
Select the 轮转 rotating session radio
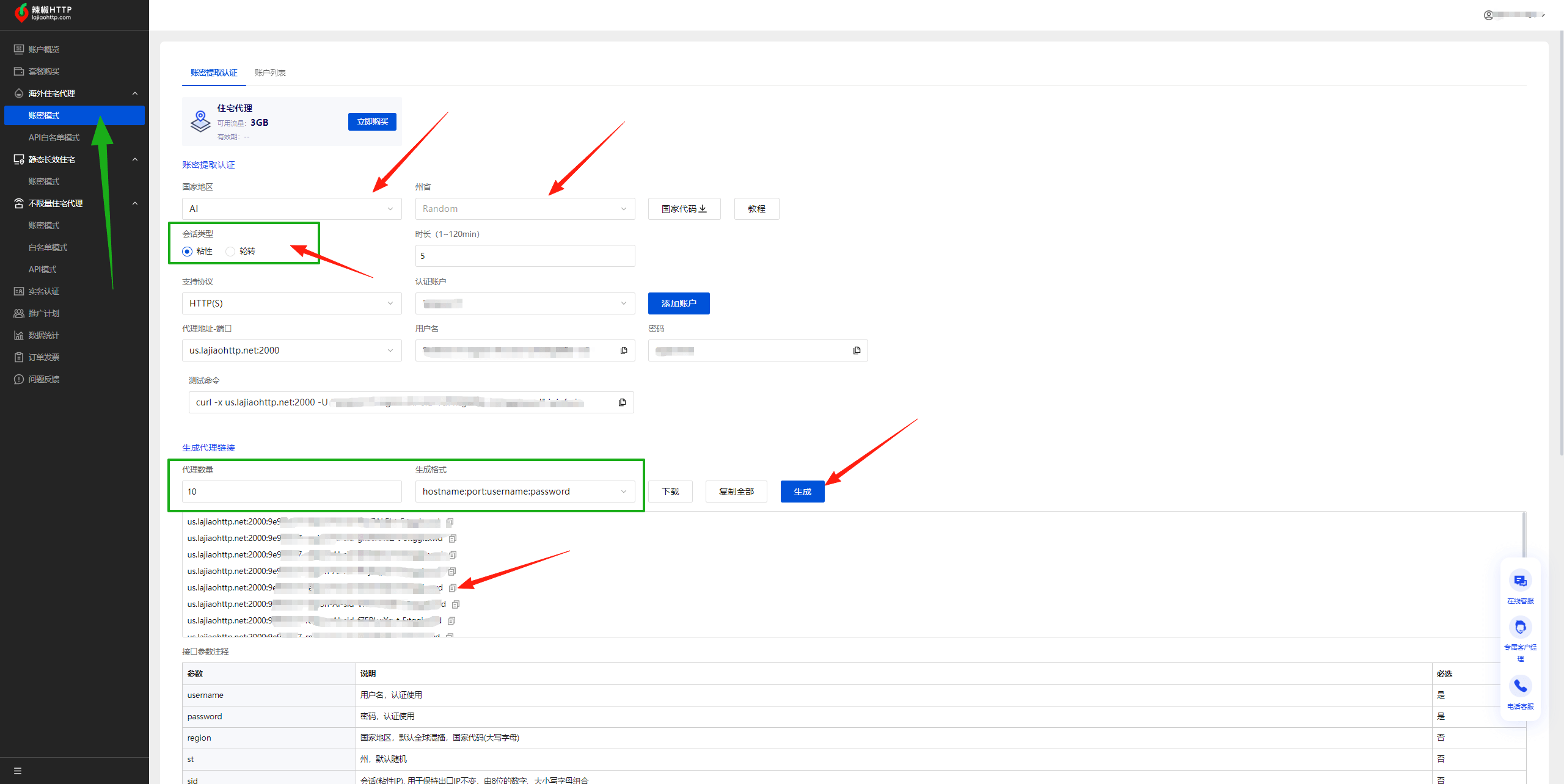click(x=230, y=252)
